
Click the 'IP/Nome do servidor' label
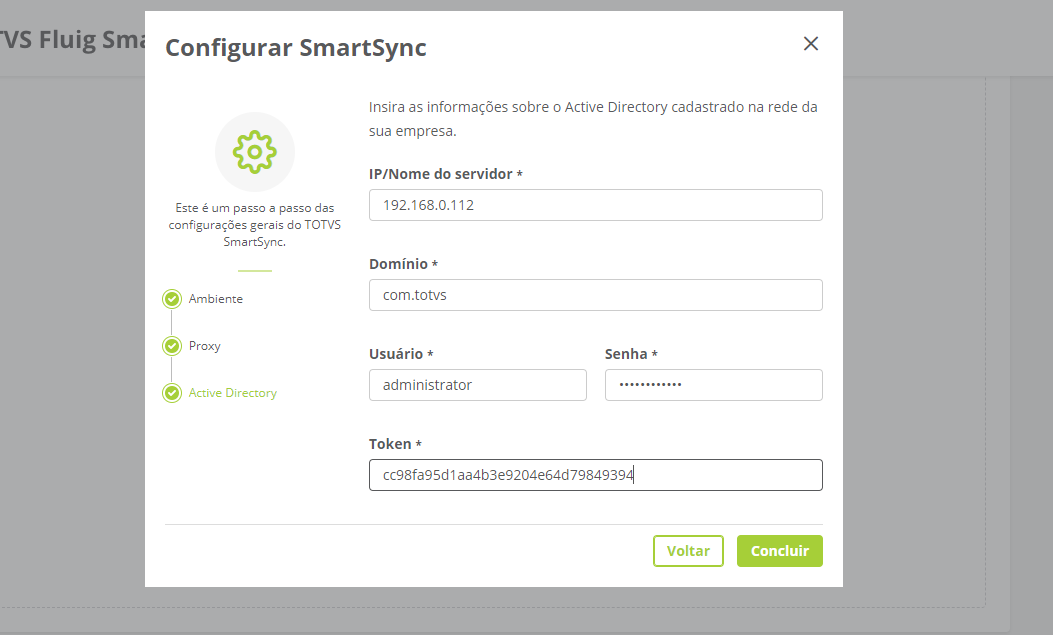point(445,174)
